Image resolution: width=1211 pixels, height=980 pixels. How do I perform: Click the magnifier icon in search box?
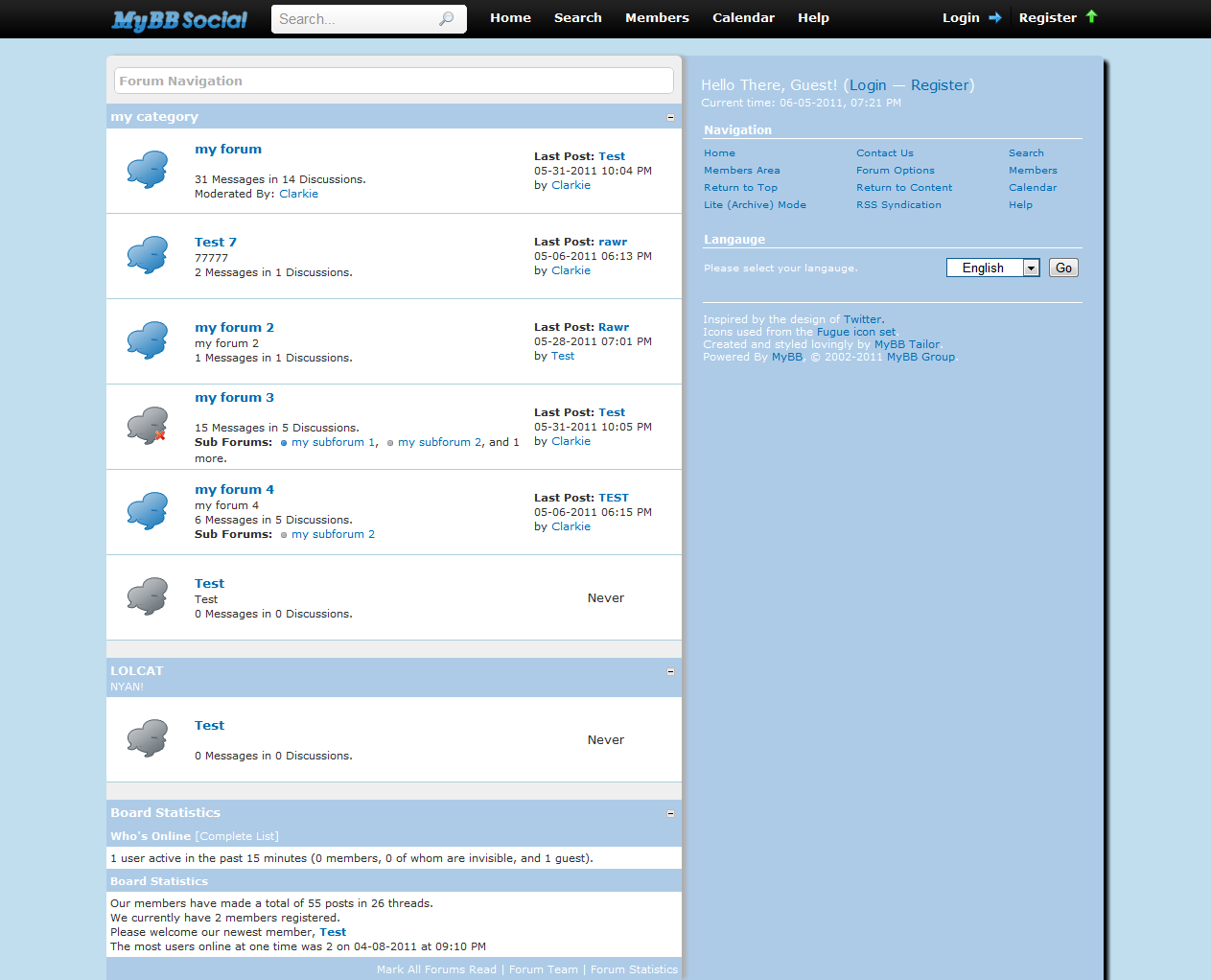[446, 19]
